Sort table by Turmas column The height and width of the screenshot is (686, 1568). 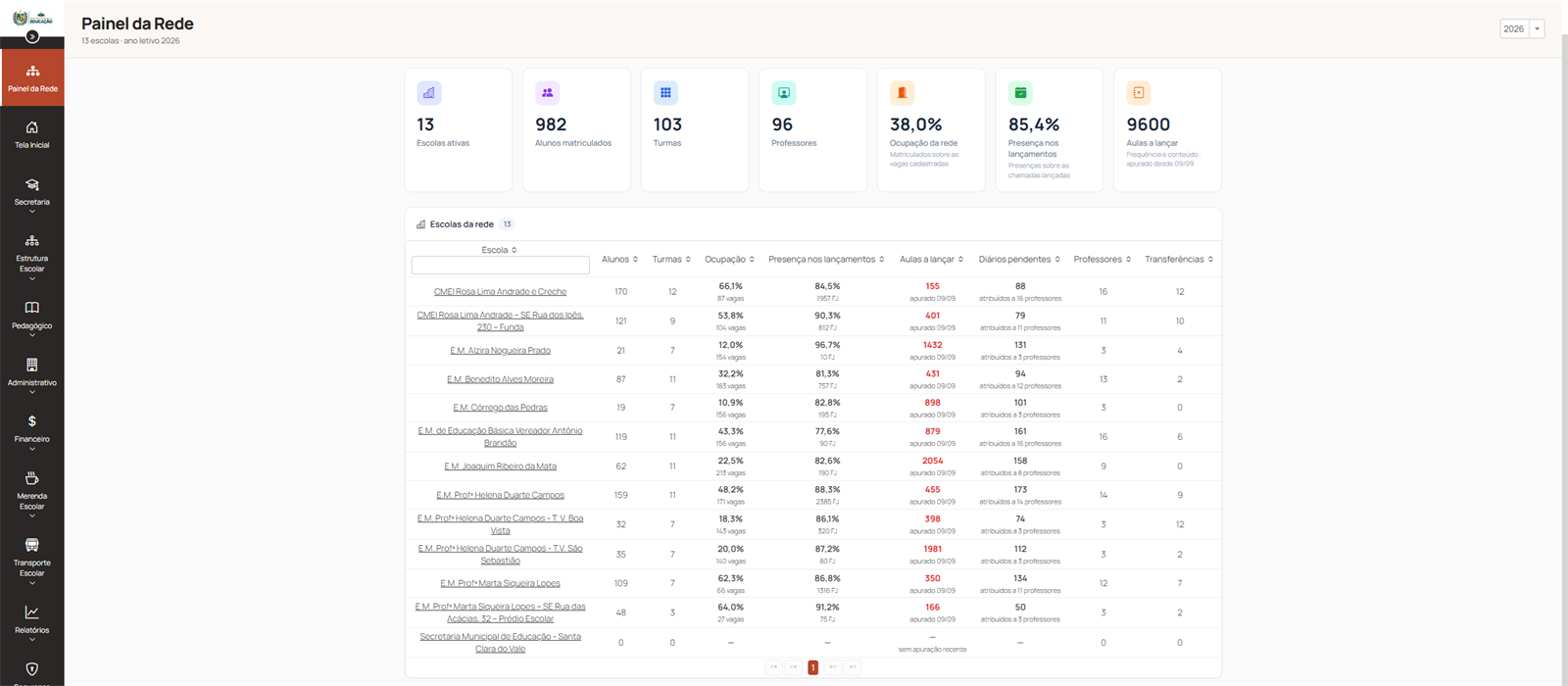672,260
